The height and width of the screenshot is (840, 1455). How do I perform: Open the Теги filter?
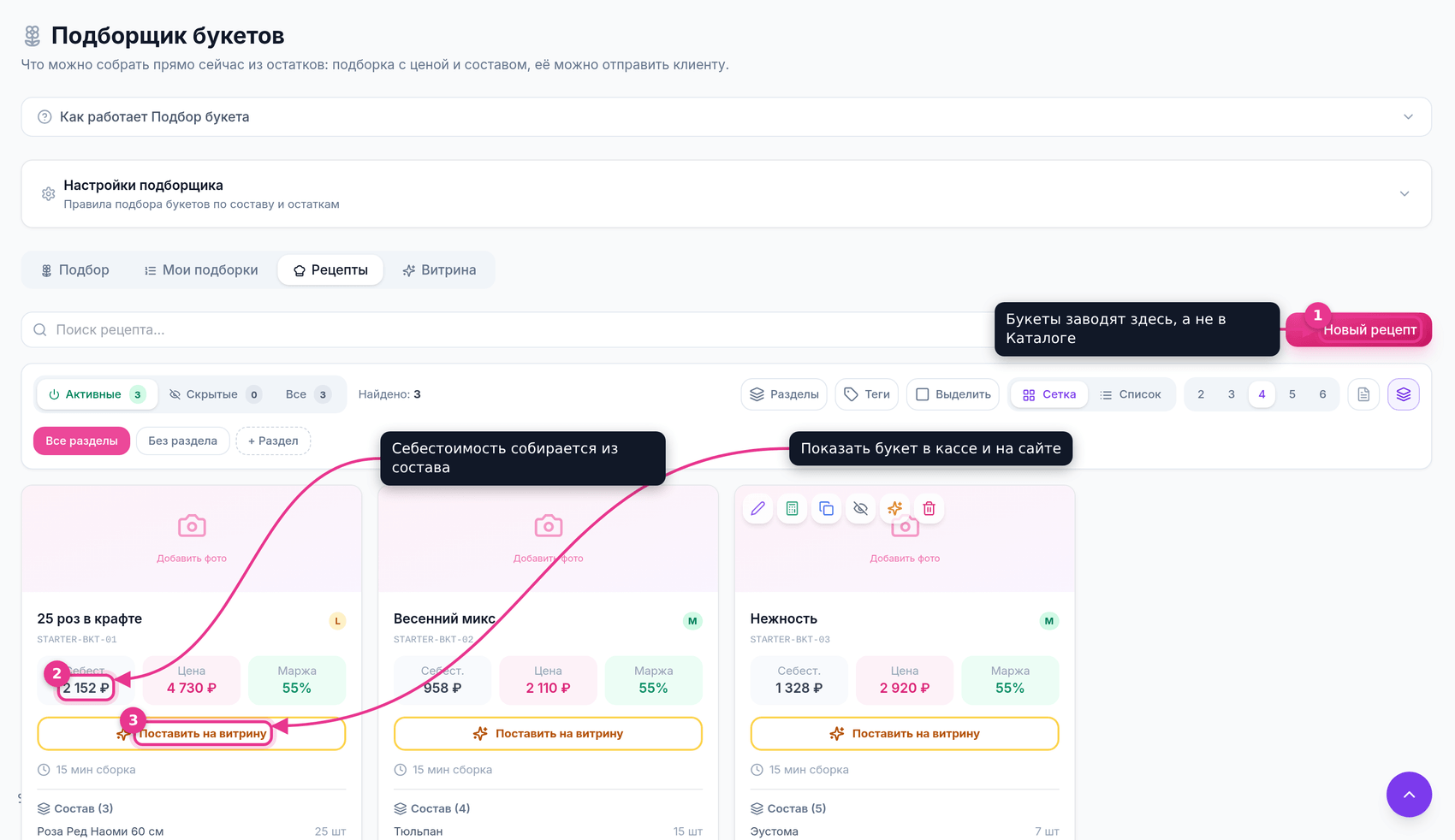[867, 394]
